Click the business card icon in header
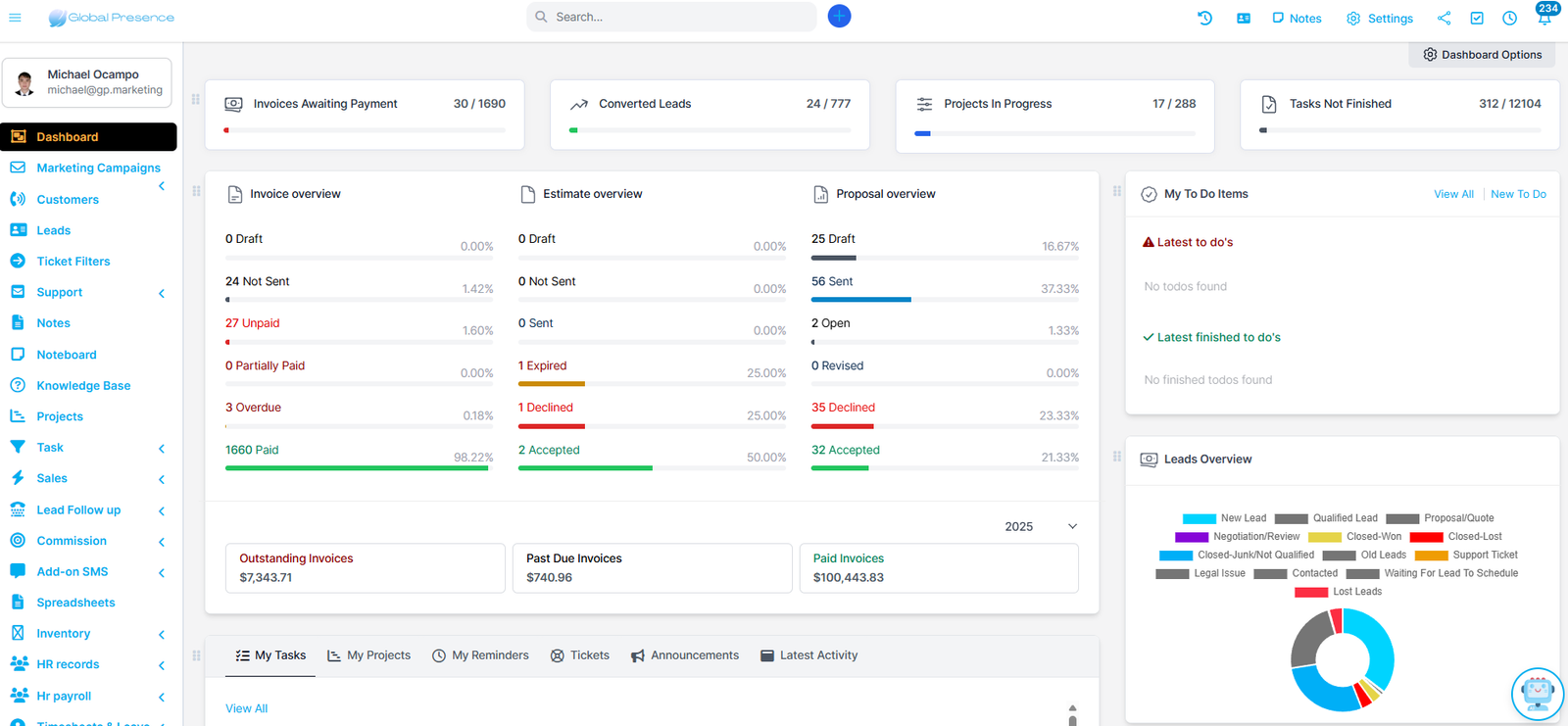Image resolution: width=1568 pixels, height=726 pixels. (x=1243, y=18)
